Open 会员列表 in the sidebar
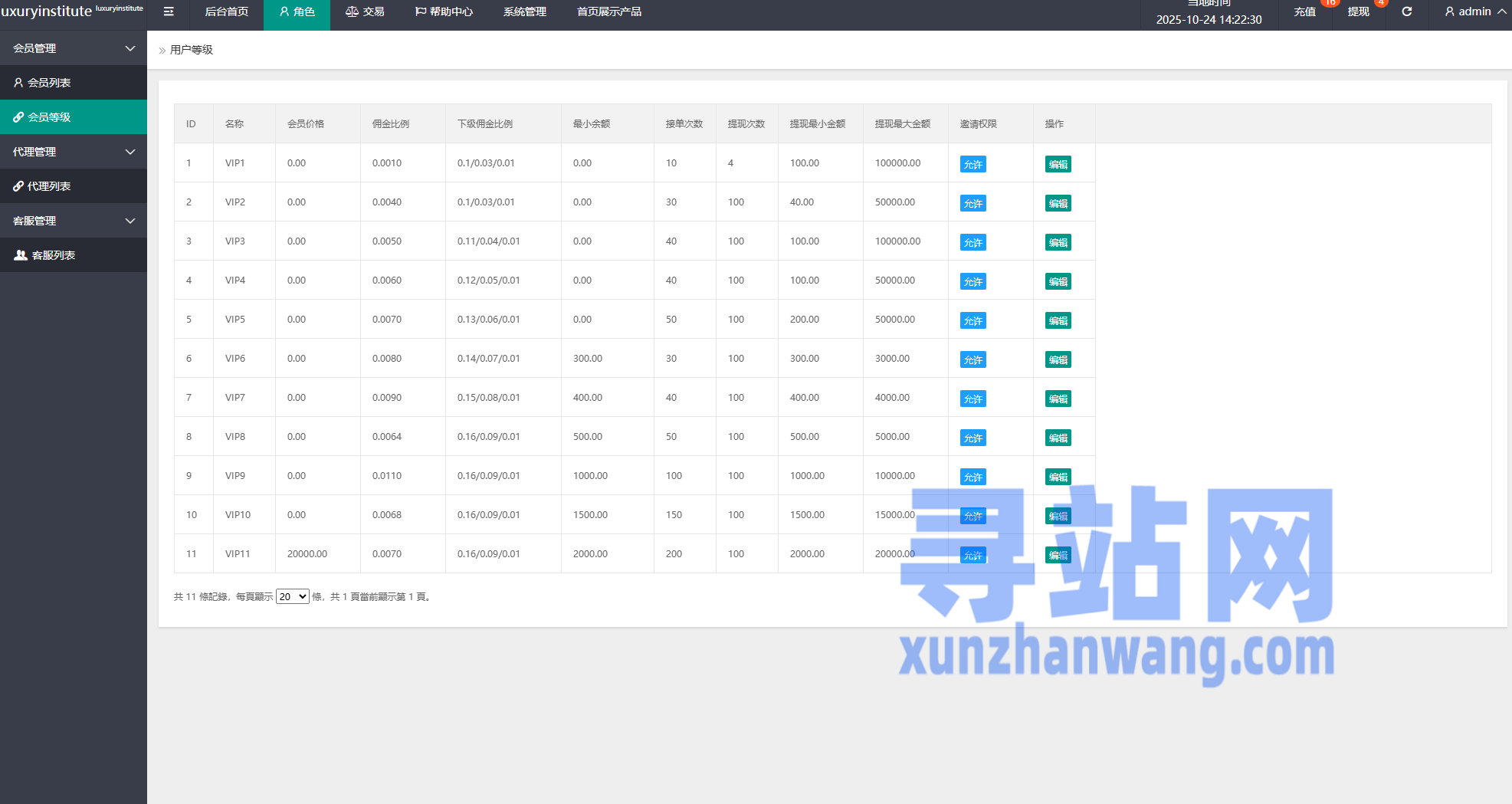Image resolution: width=1512 pixels, height=804 pixels. point(49,83)
